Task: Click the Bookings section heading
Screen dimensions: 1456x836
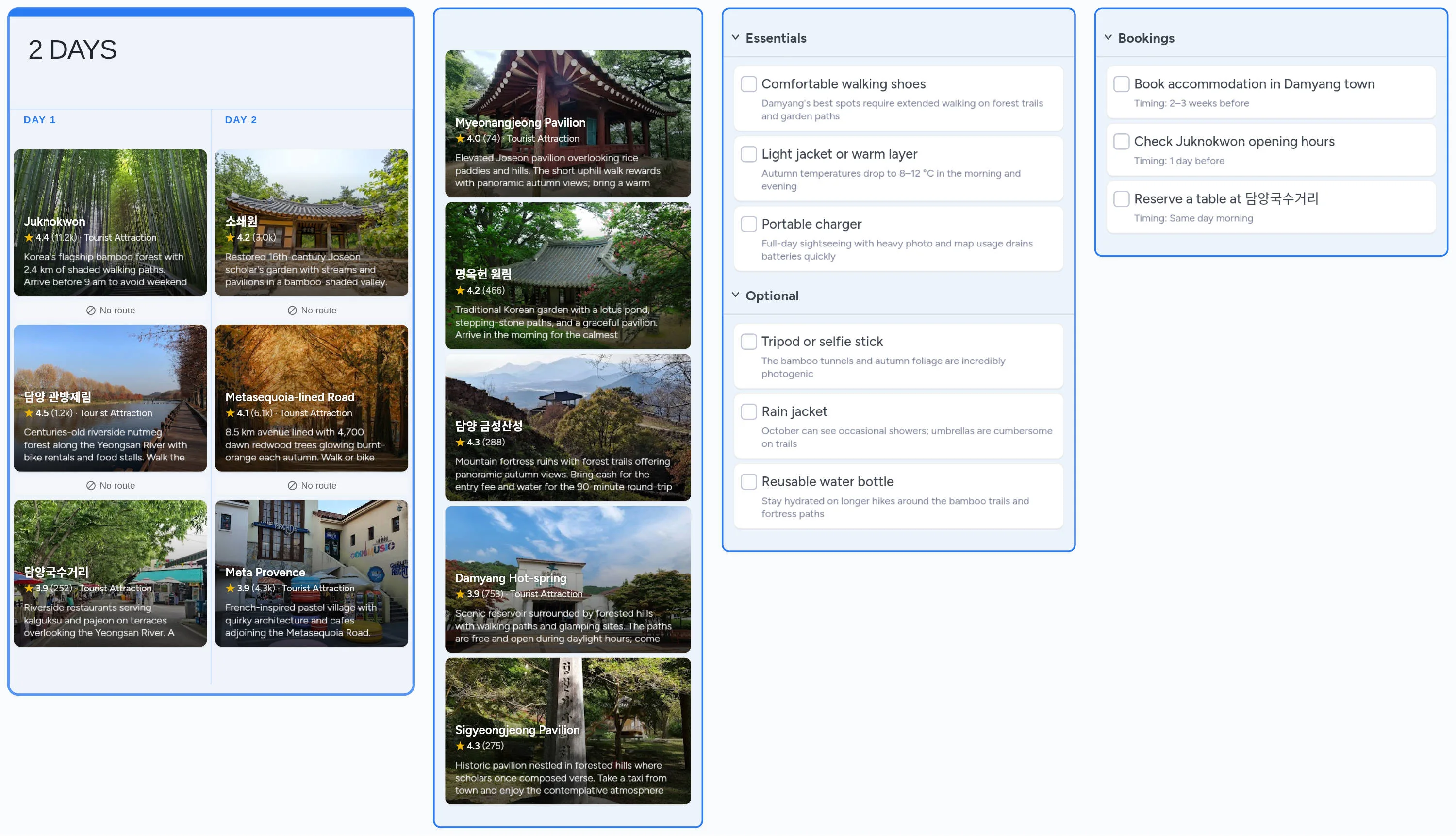Action: point(1146,38)
